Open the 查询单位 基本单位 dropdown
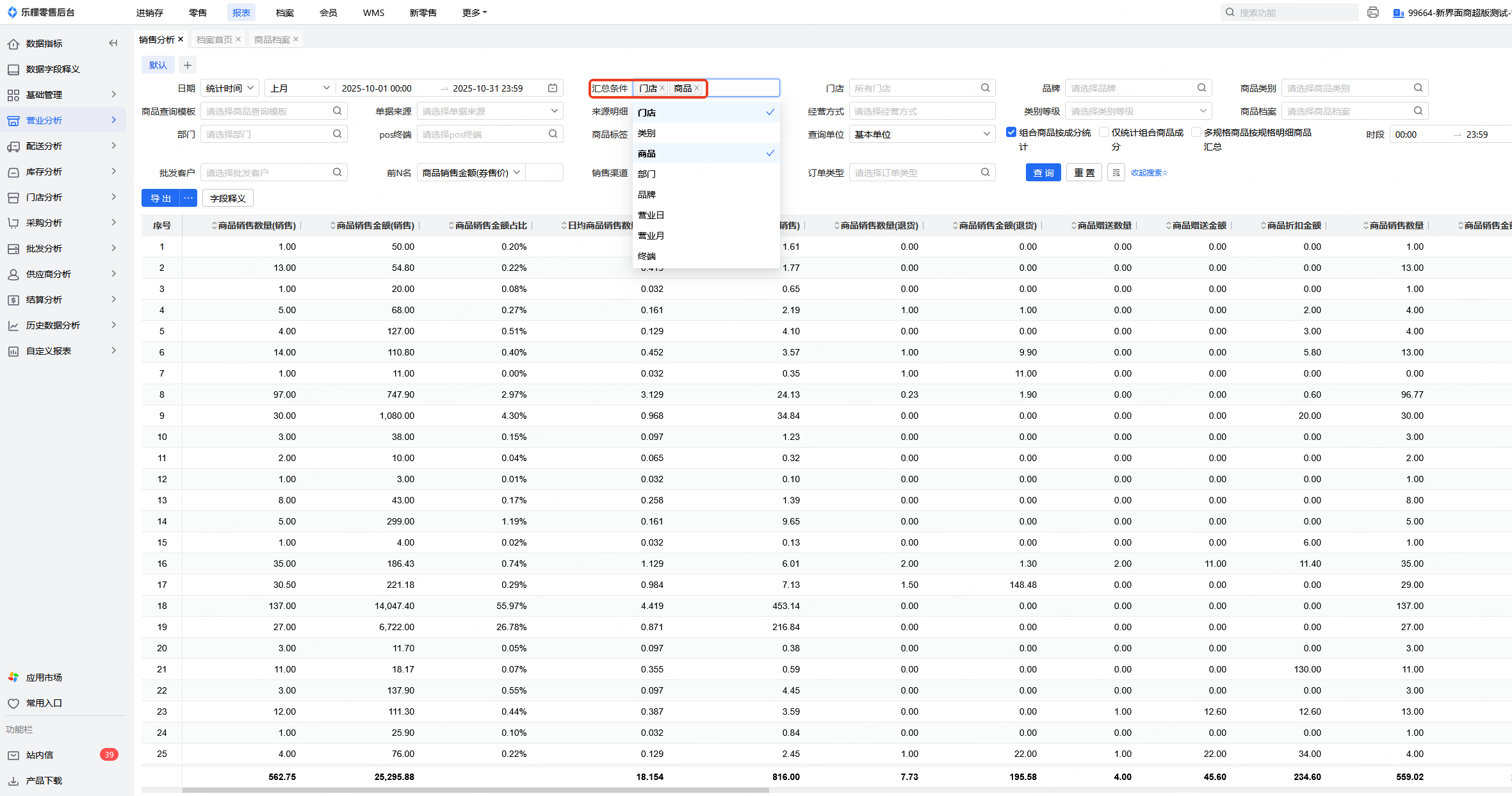1512x796 pixels. click(x=922, y=134)
